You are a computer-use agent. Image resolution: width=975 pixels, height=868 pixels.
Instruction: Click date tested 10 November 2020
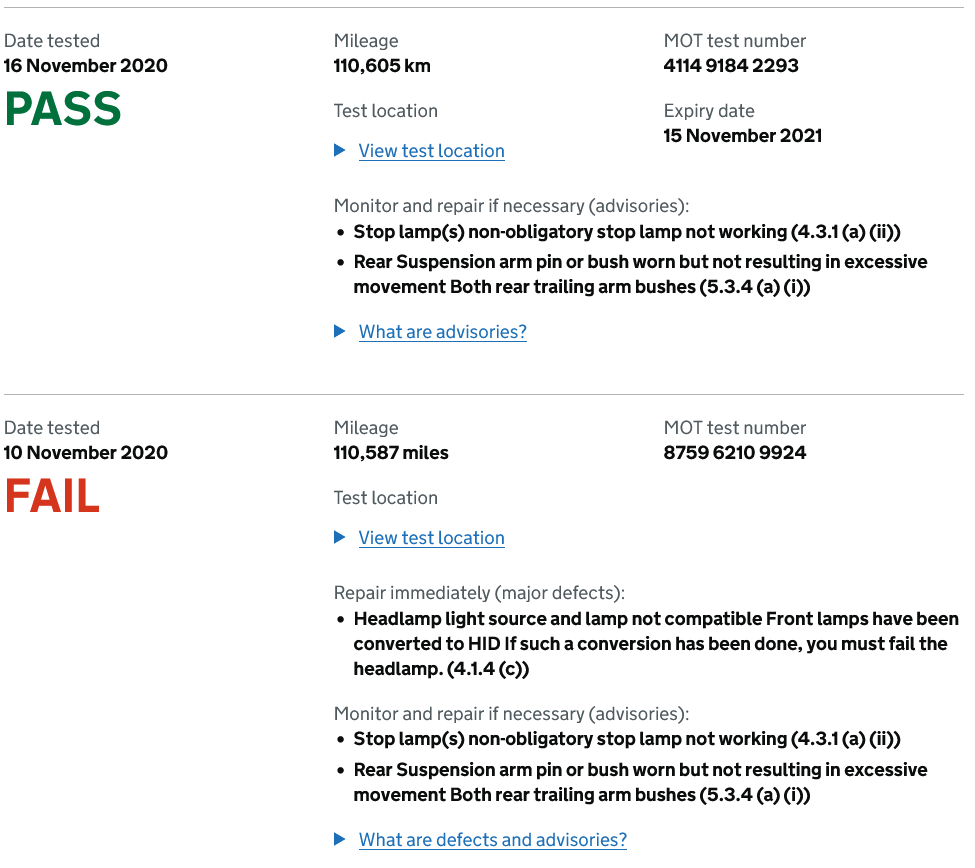coord(86,453)
